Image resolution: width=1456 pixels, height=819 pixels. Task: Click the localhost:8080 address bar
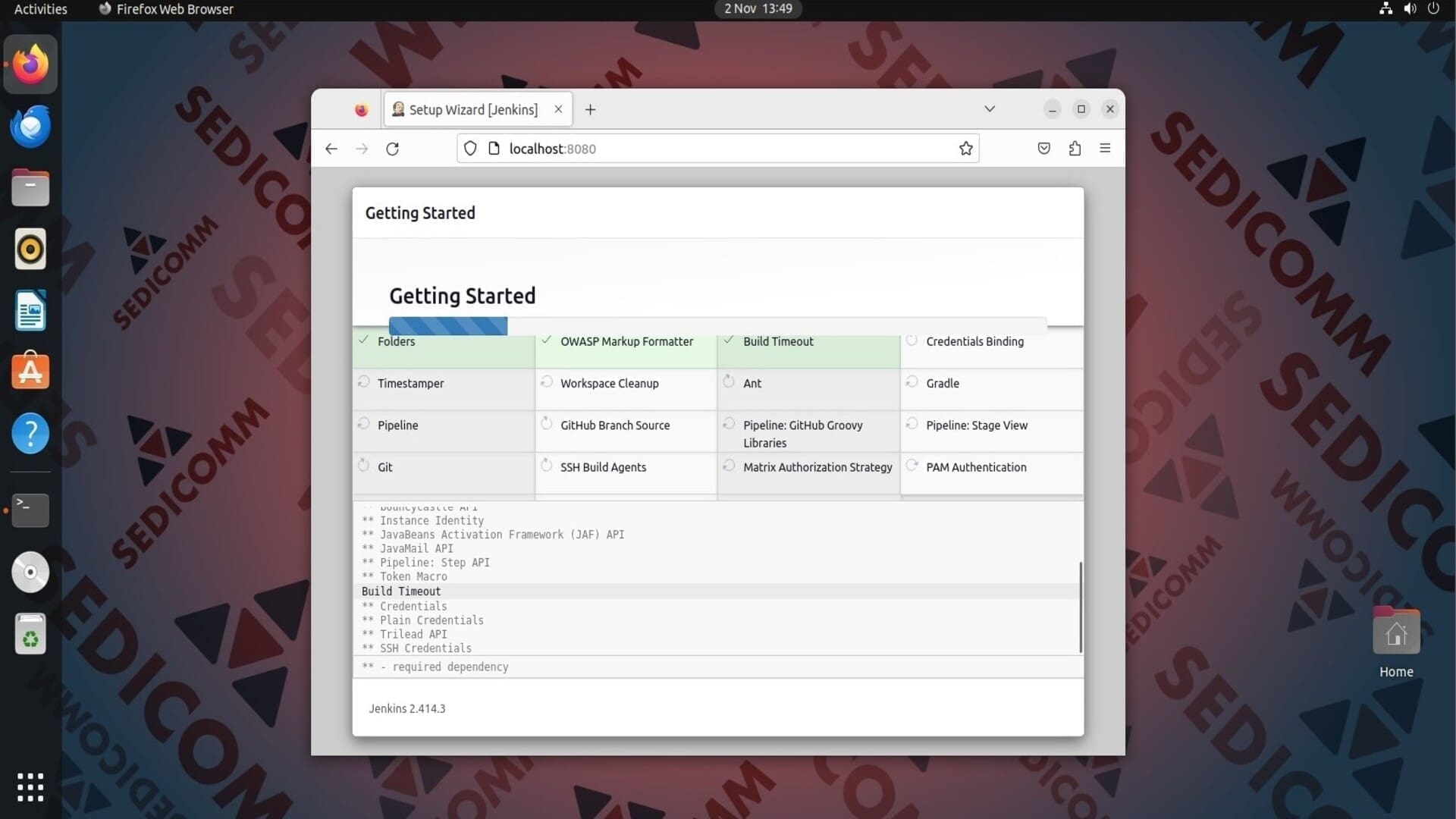click(717, 149)
